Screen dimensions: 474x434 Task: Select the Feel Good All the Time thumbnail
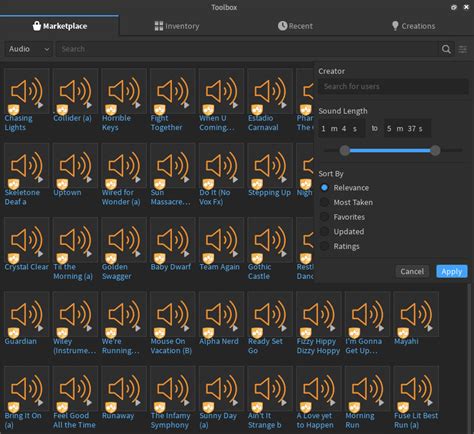pos(75,388)
